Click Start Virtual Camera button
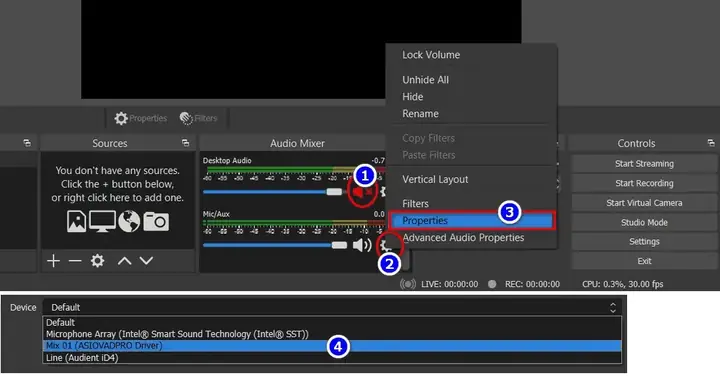The width and height of the screenshot is (720, 376). [644, 202]
